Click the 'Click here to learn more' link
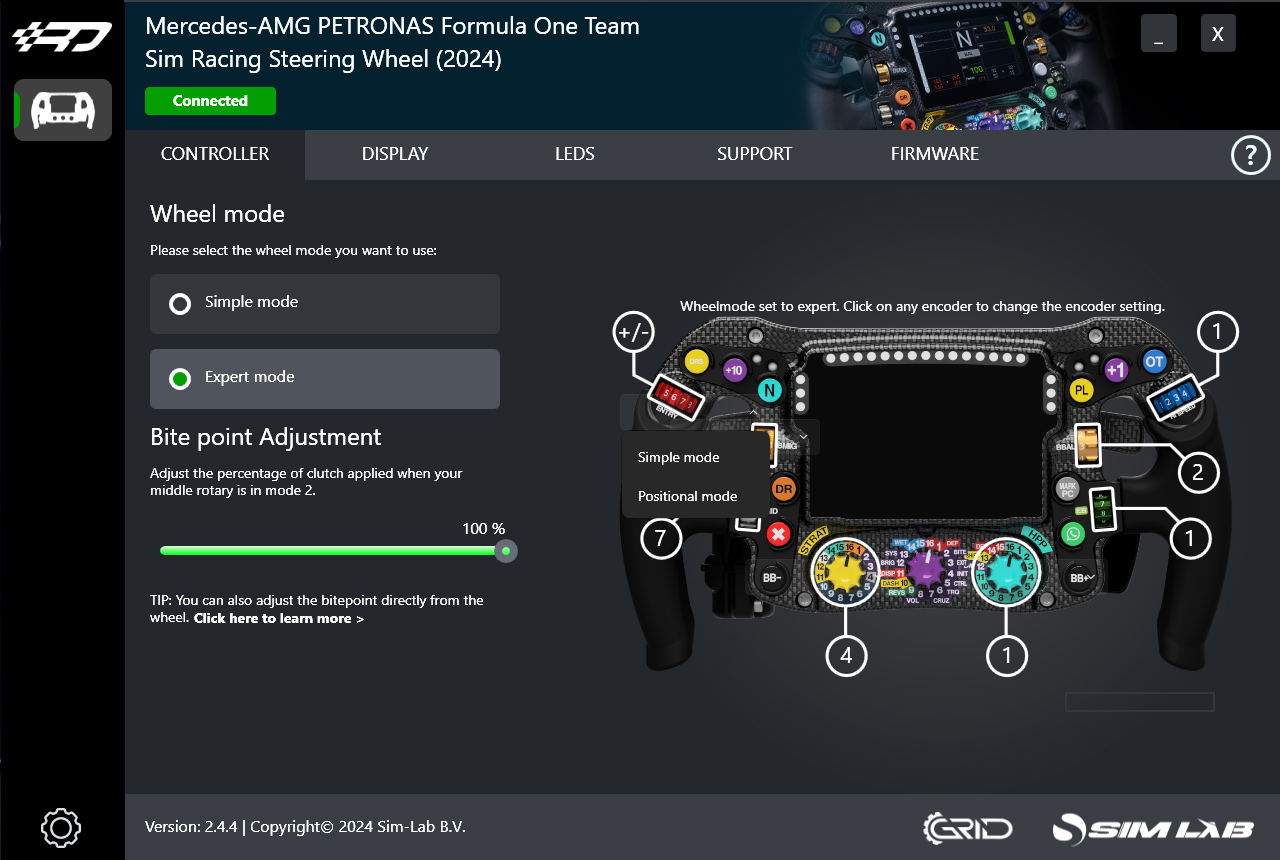The width and height of the screenshot is (1280, 860). (x=278, y=619)
